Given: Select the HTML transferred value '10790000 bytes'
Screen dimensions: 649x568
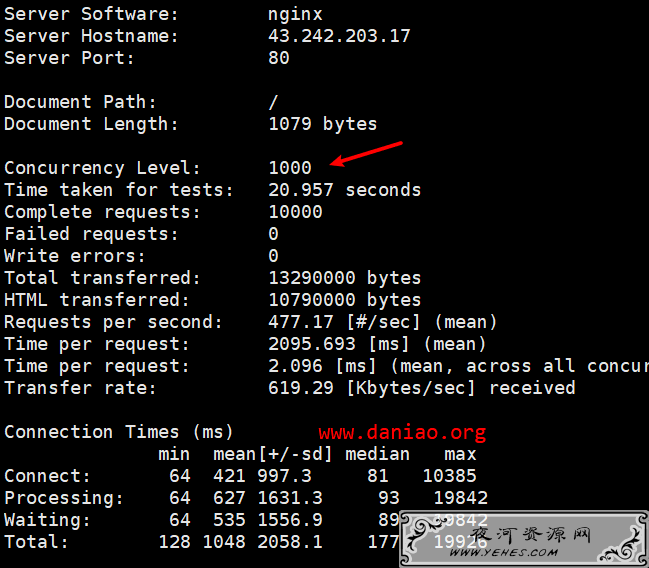Looking at the screenshot, I should [x=344, y=300].
